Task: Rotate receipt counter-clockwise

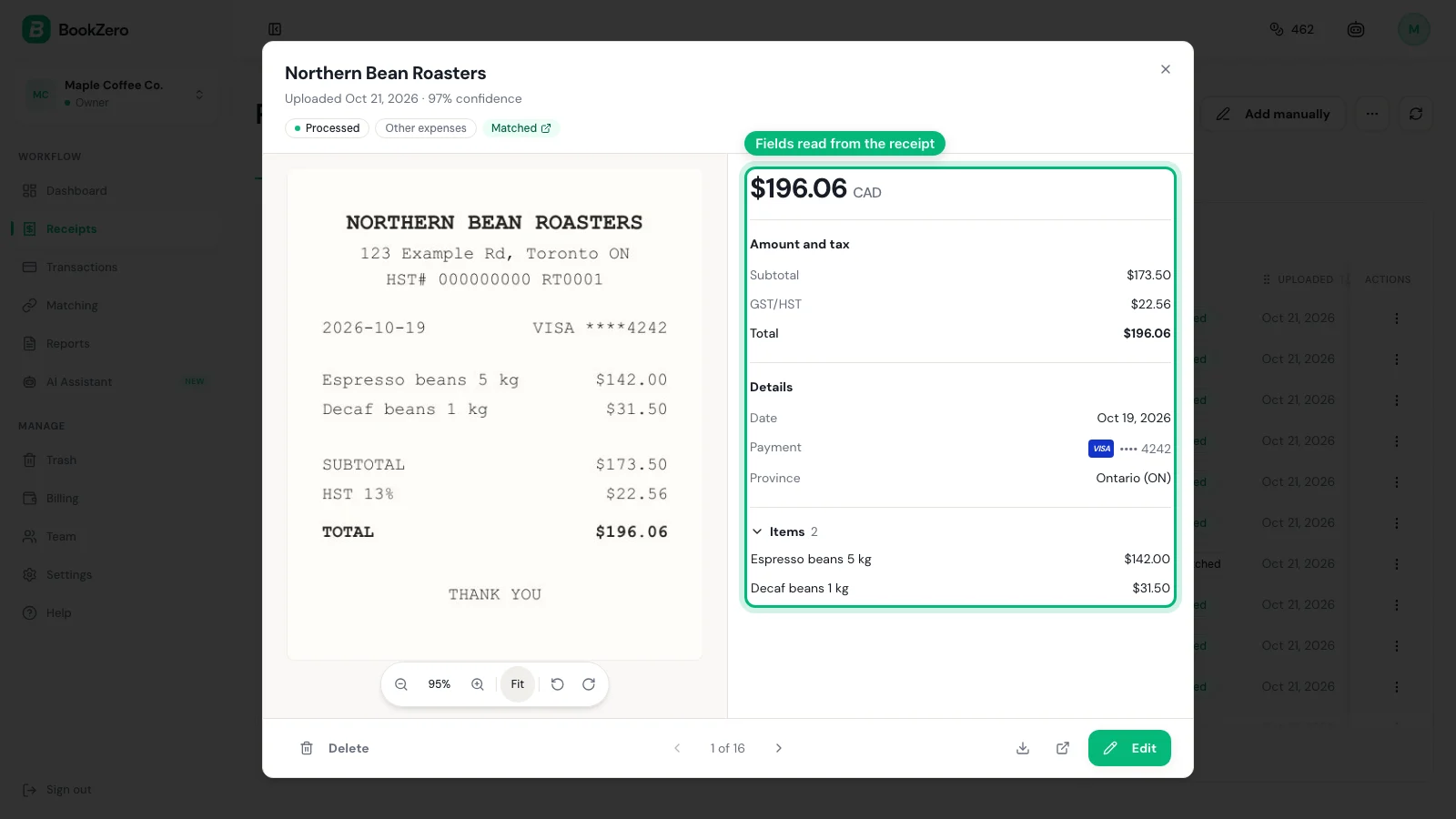Action: click(558, 684)
